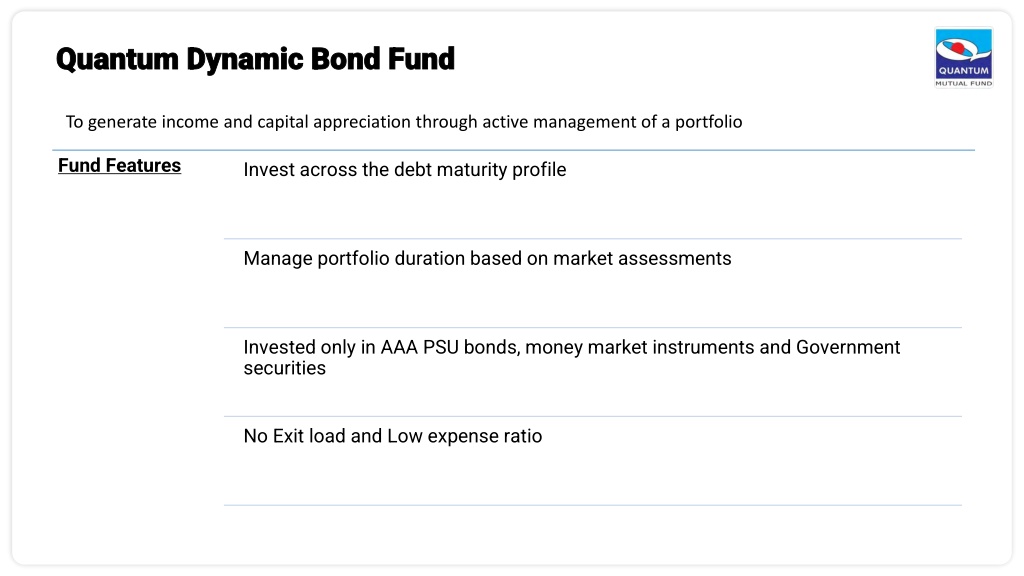Click the word 'Government' in third feature
1024x576 pixels.
click(848, 347)
